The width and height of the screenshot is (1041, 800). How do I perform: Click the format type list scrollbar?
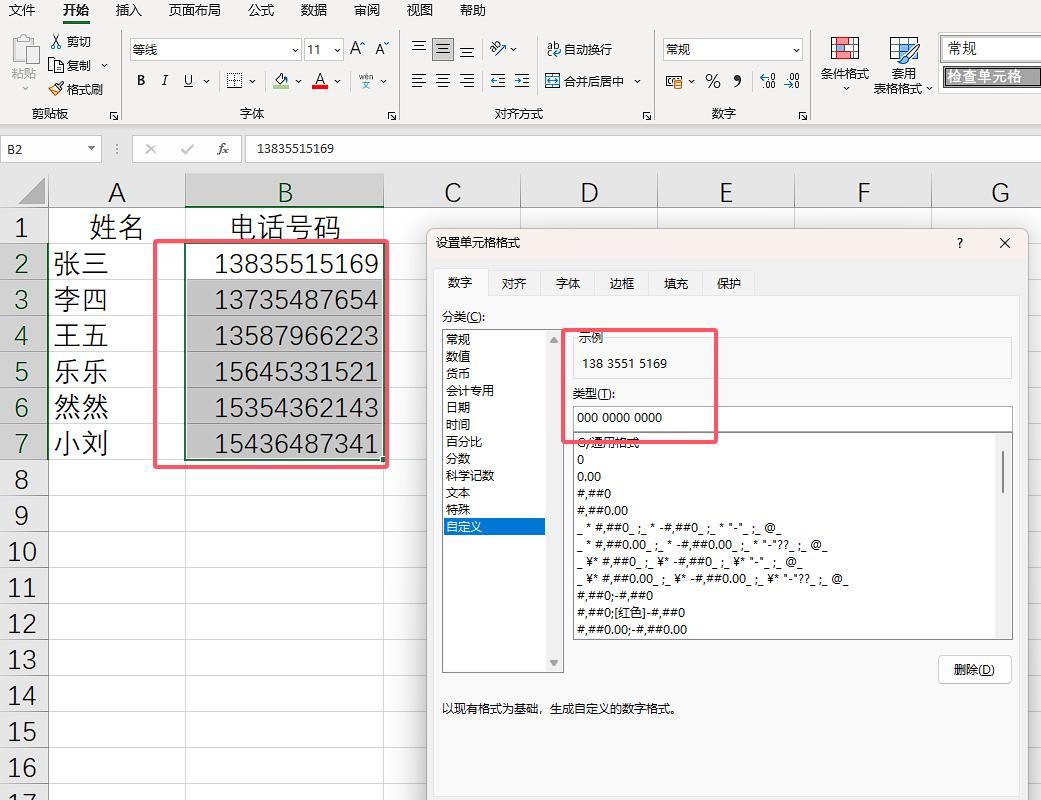coord(1003,471)
